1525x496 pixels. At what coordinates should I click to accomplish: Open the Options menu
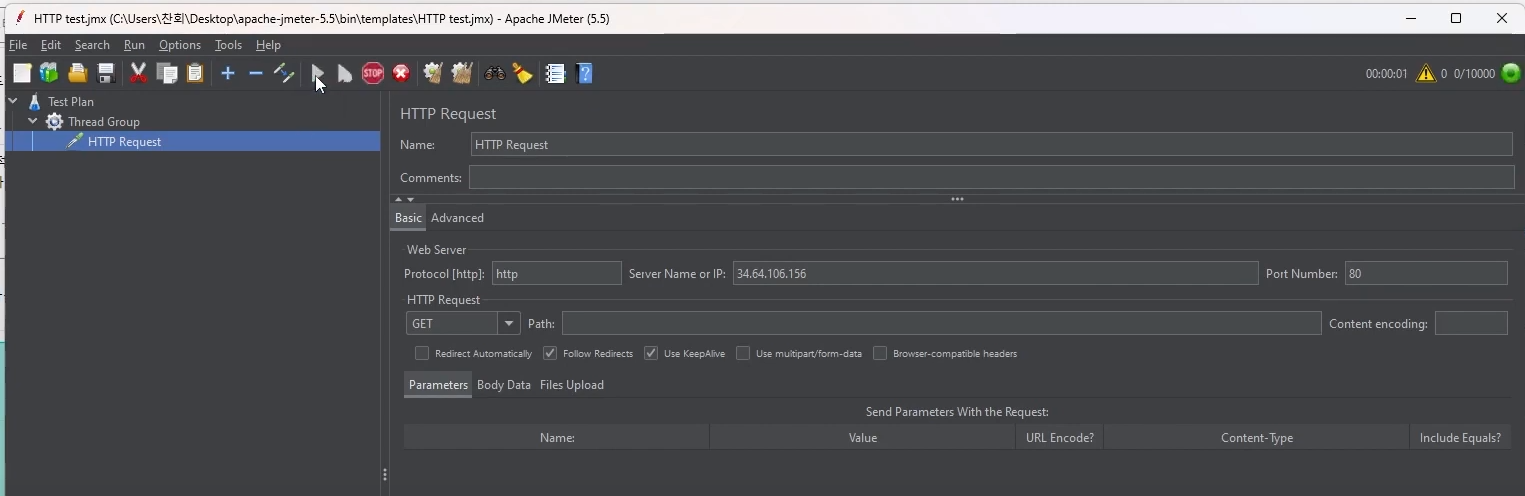point(180,45)
